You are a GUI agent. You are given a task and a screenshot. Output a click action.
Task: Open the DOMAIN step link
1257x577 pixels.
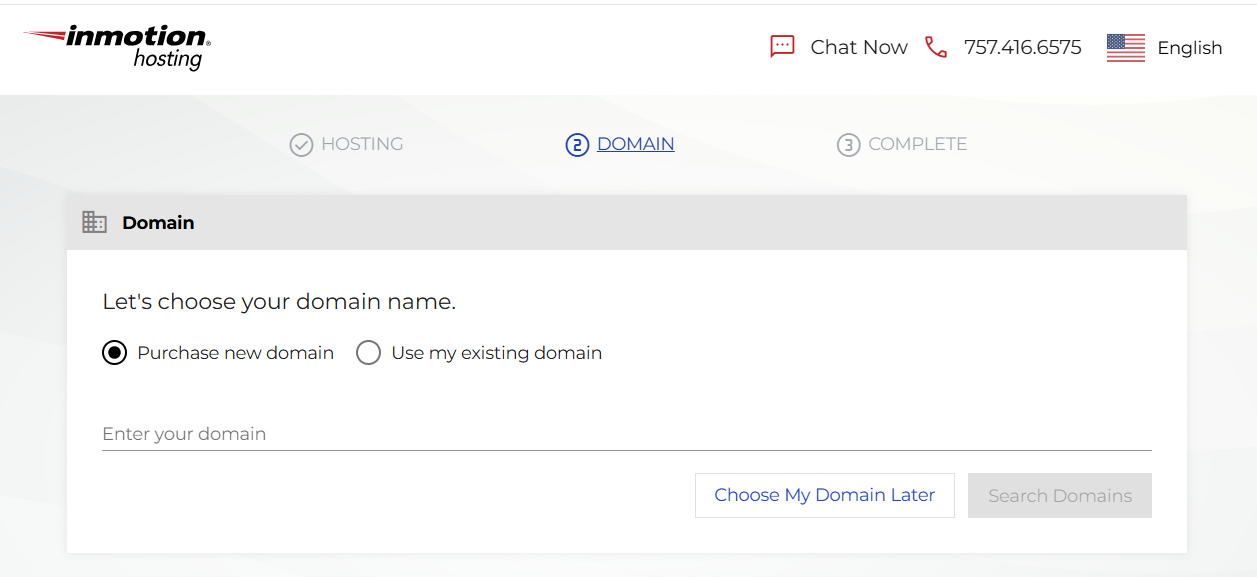[635, 144]
